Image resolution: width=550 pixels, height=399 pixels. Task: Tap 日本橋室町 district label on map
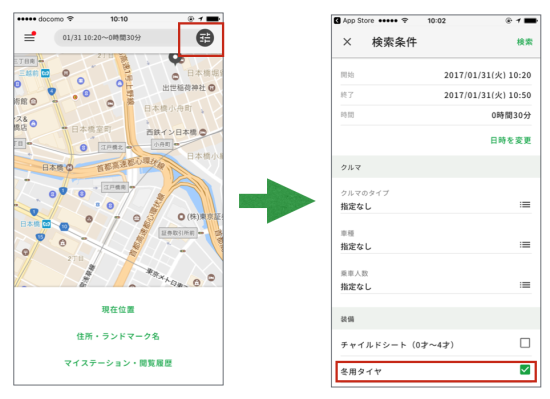pyautogui.click(x=91, y=129)
